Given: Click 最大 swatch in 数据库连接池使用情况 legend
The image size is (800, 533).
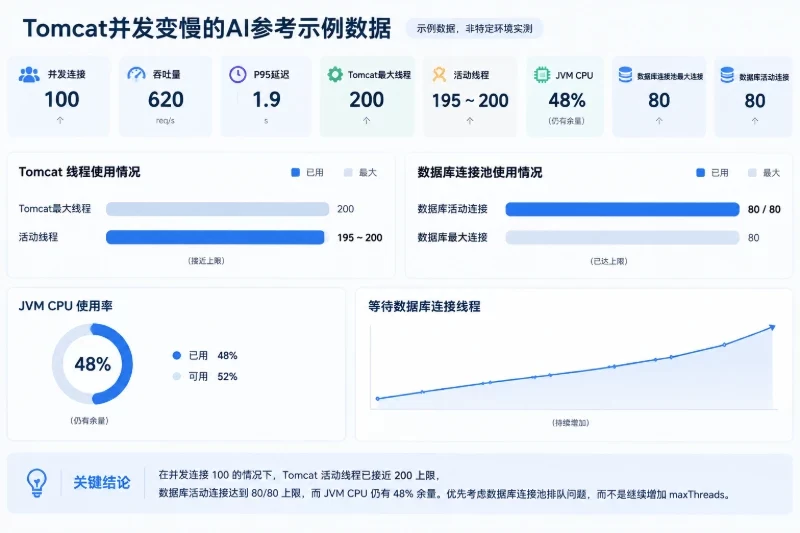Looking at the screenshot, I should coord(752,173).
